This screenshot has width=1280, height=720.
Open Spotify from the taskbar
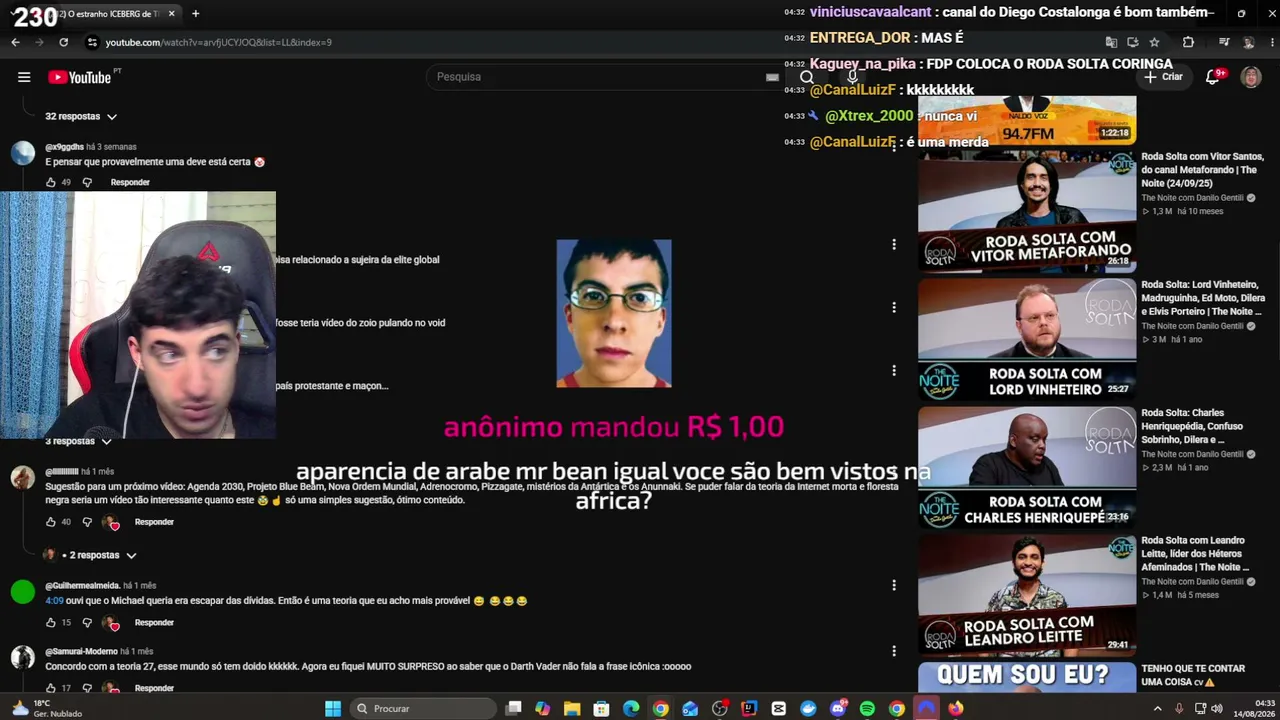click(867, 709)
